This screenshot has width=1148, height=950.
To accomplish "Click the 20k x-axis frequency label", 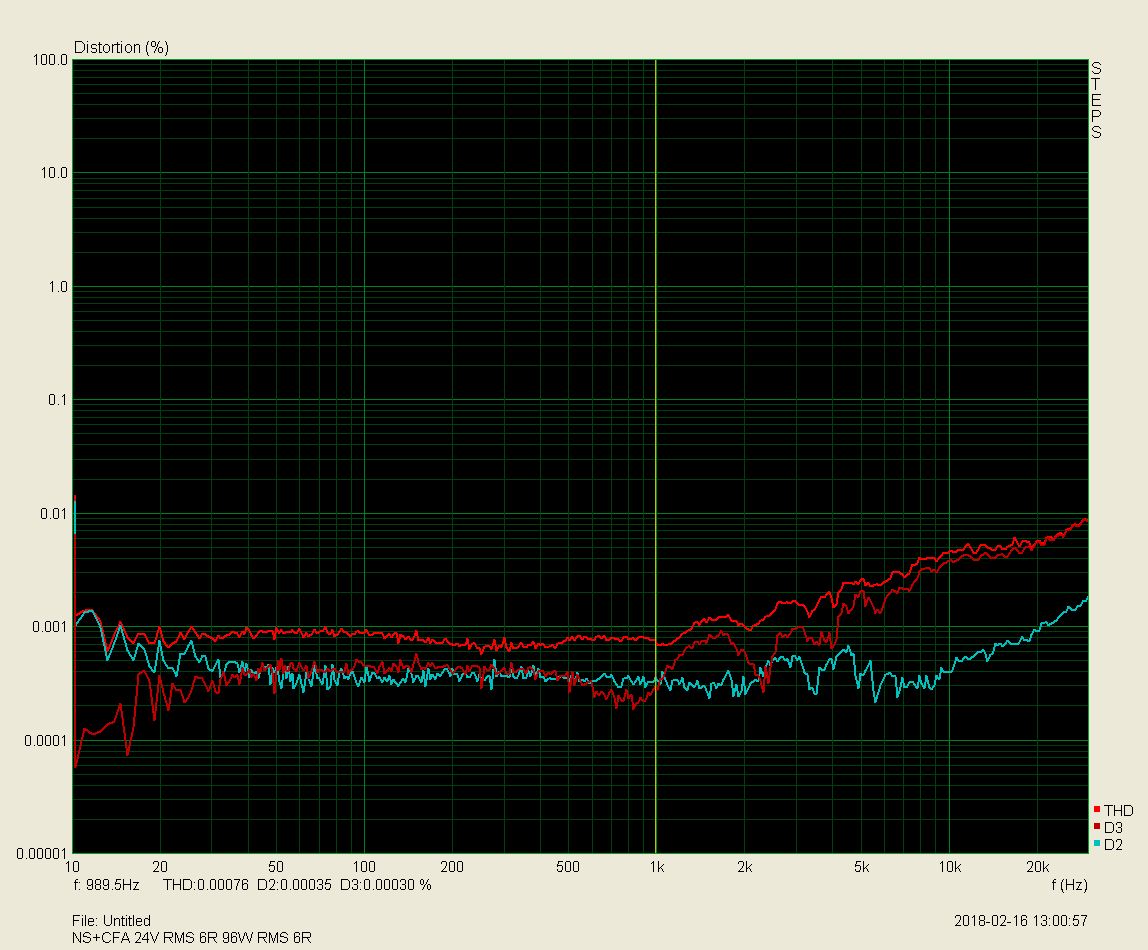I will 1037,867.
